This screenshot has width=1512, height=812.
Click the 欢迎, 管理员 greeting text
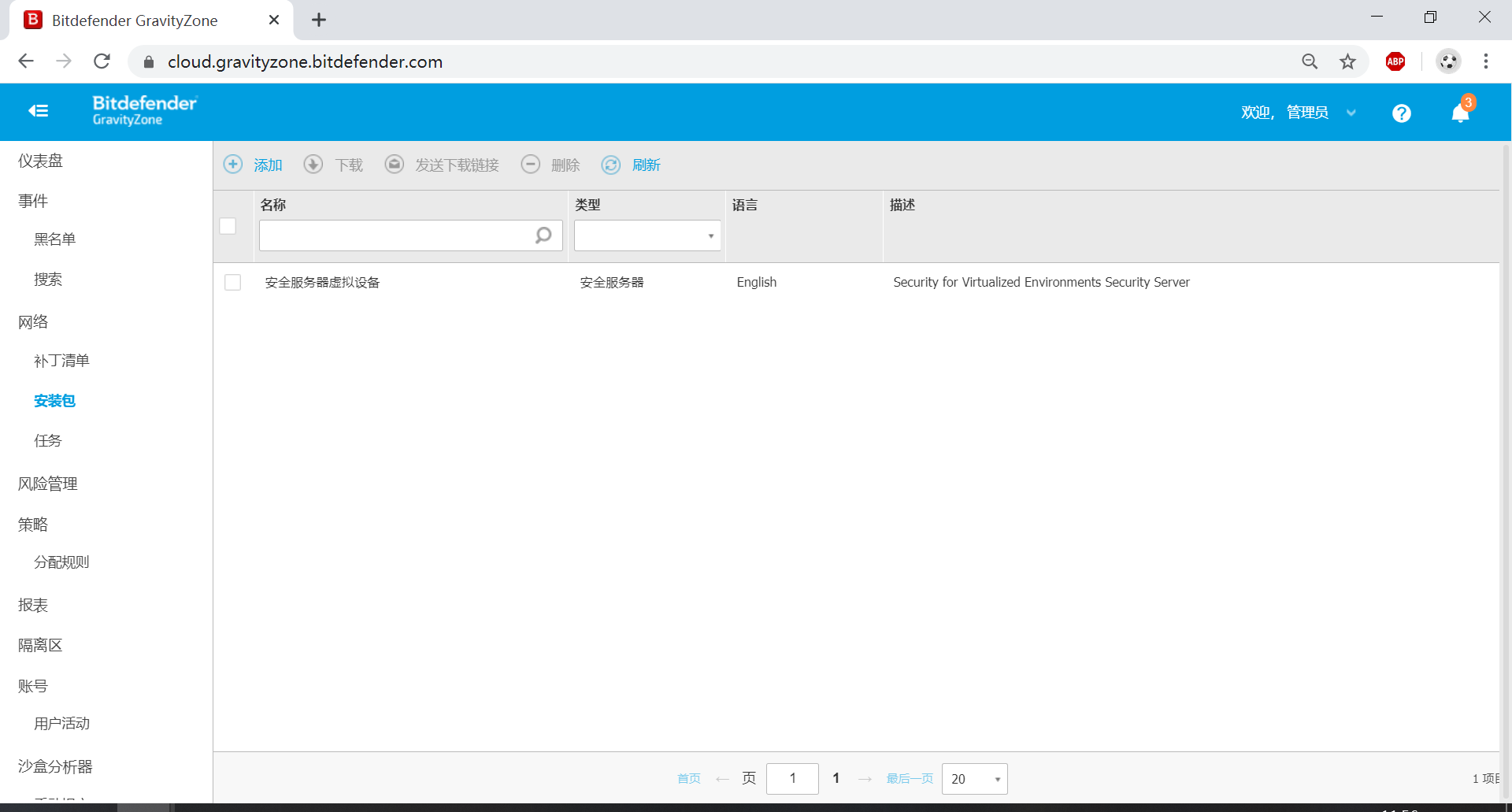[x=1284, y=113]
